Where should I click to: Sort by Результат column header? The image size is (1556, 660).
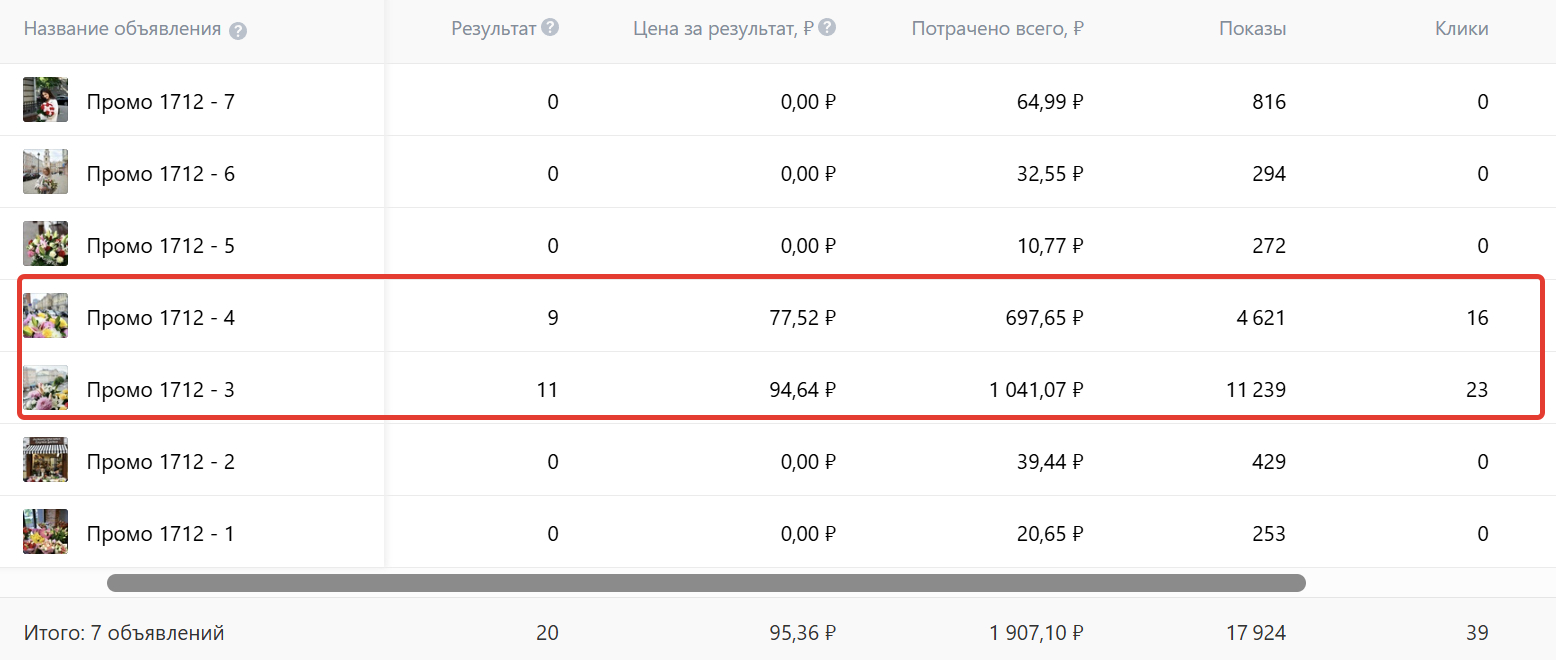point(494,29)
